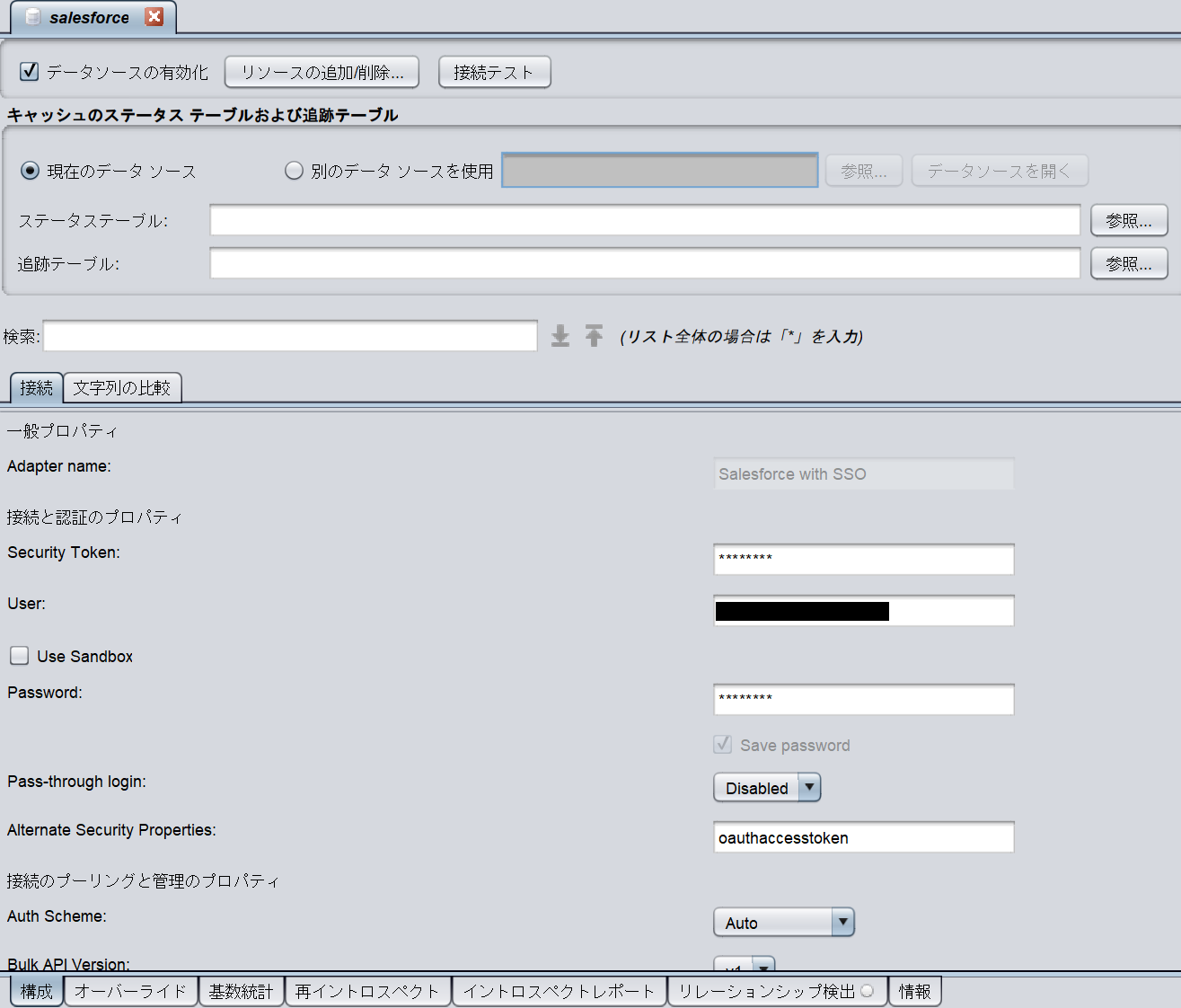The image size is (1181, 1008).
Task: Open the Bulk API Version dropdown
Action: point(744,964)
